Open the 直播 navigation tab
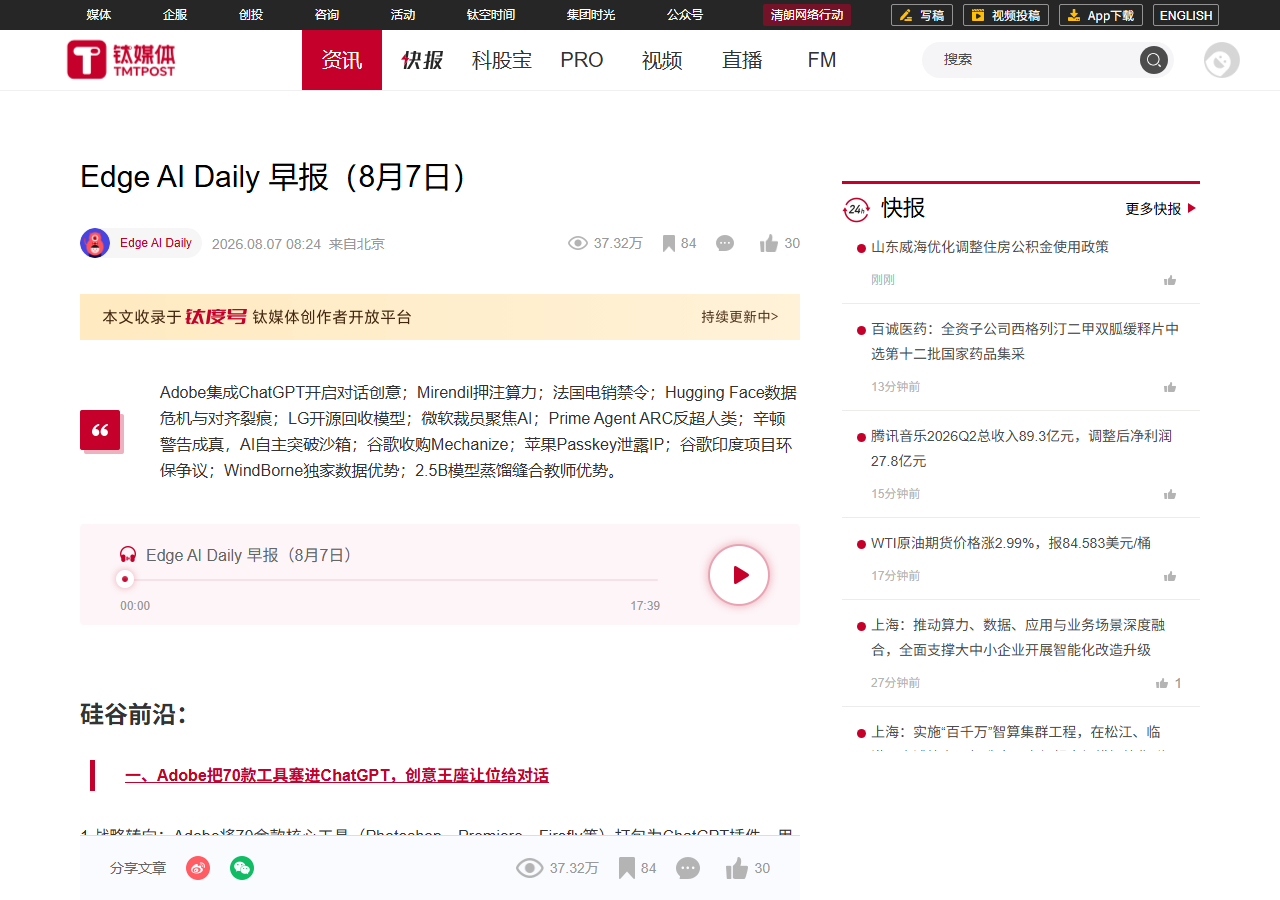Image resolution: width=1280 pixels, height=900 pixels. [742, 60]
